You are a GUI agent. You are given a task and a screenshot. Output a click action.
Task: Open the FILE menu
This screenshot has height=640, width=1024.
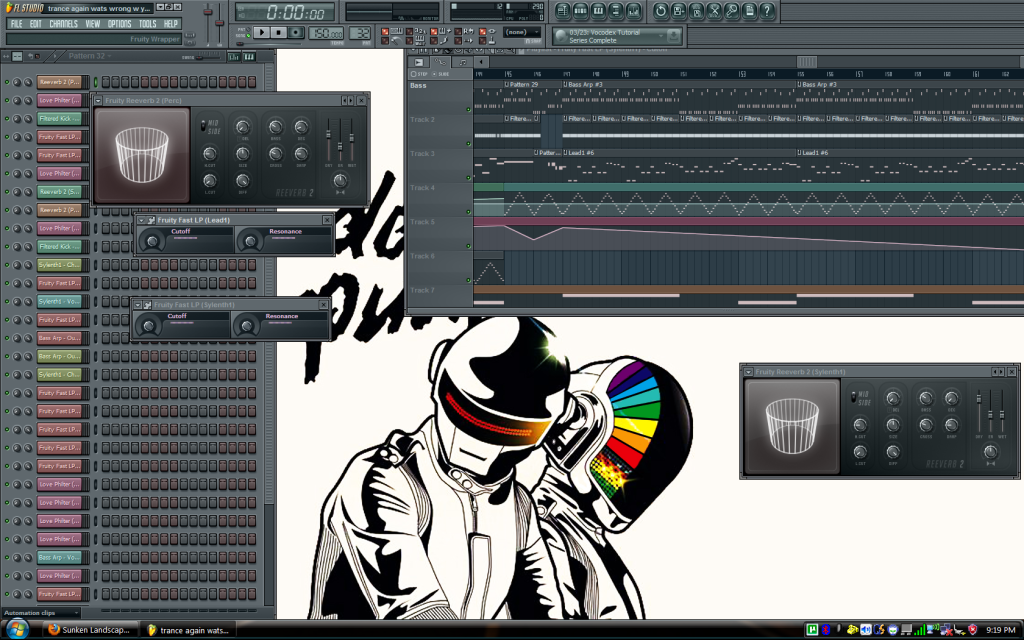point(16,24)
